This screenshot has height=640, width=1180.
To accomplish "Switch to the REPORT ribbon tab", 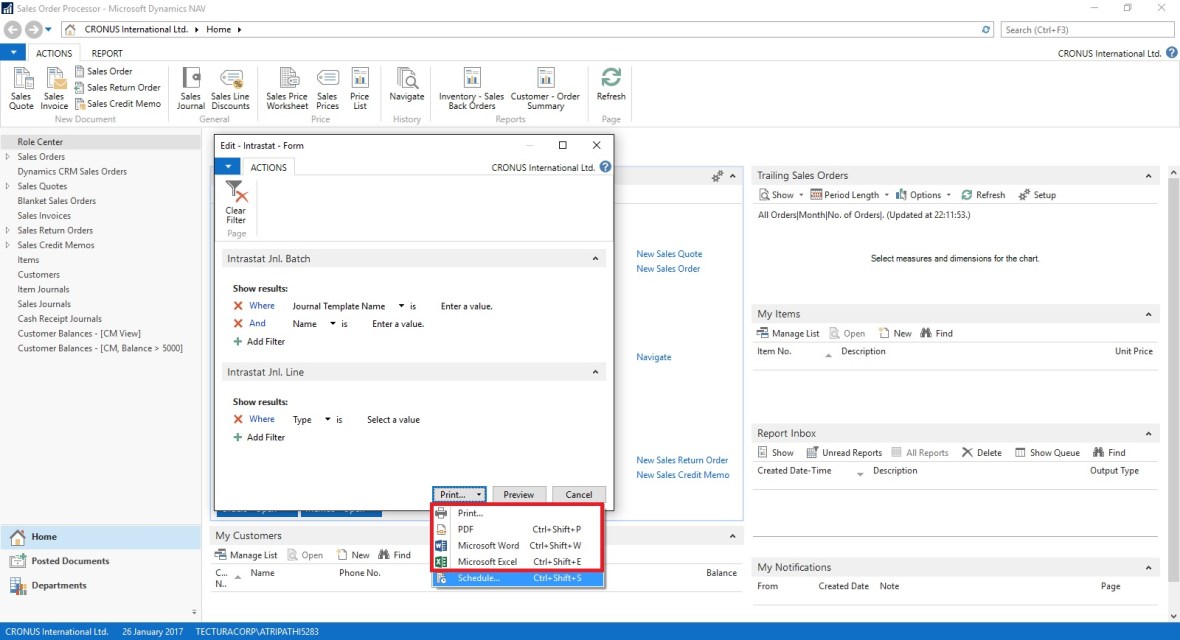I will [107, 53].
